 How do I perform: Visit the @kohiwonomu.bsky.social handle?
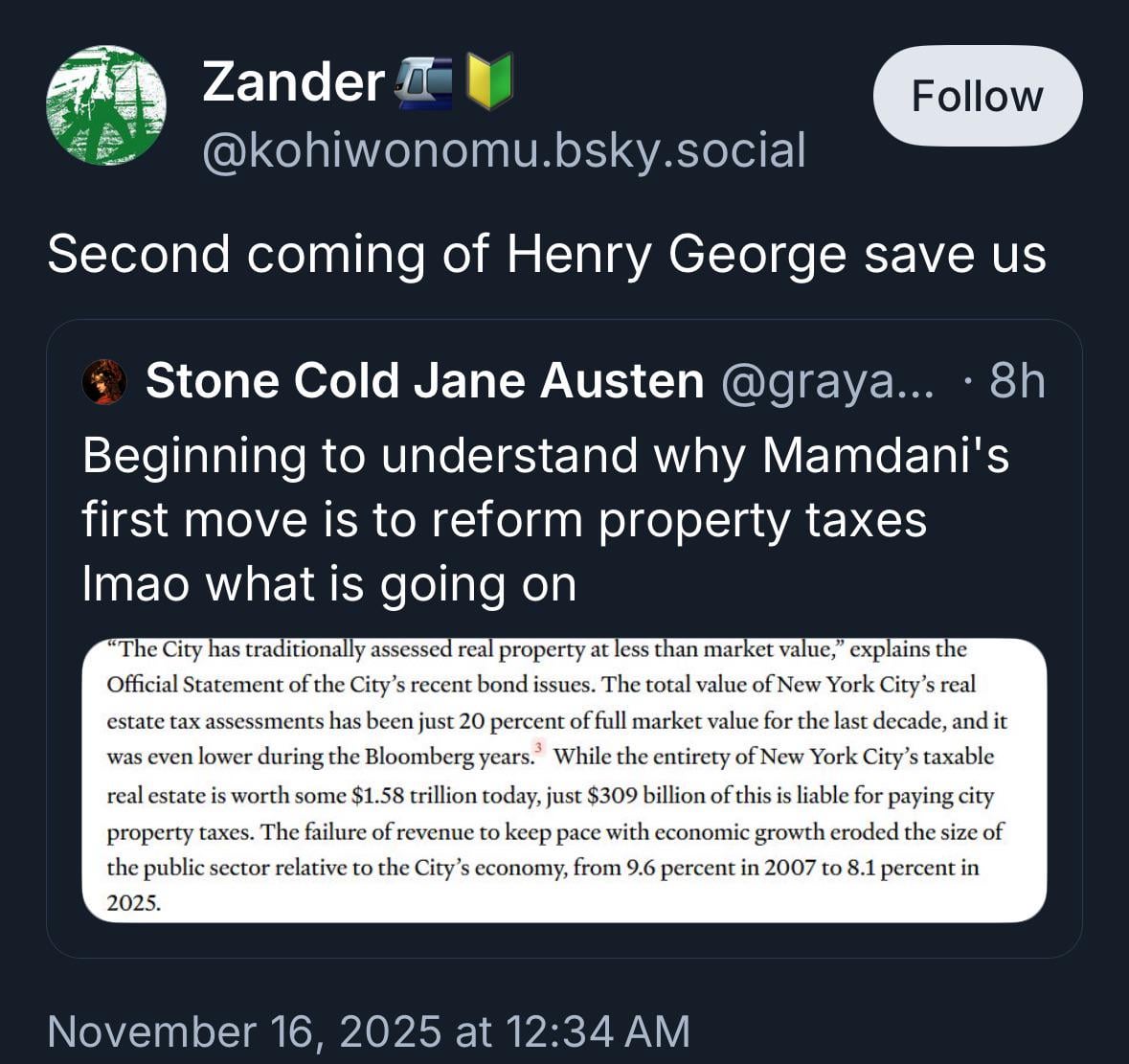[x=504, y=150]
